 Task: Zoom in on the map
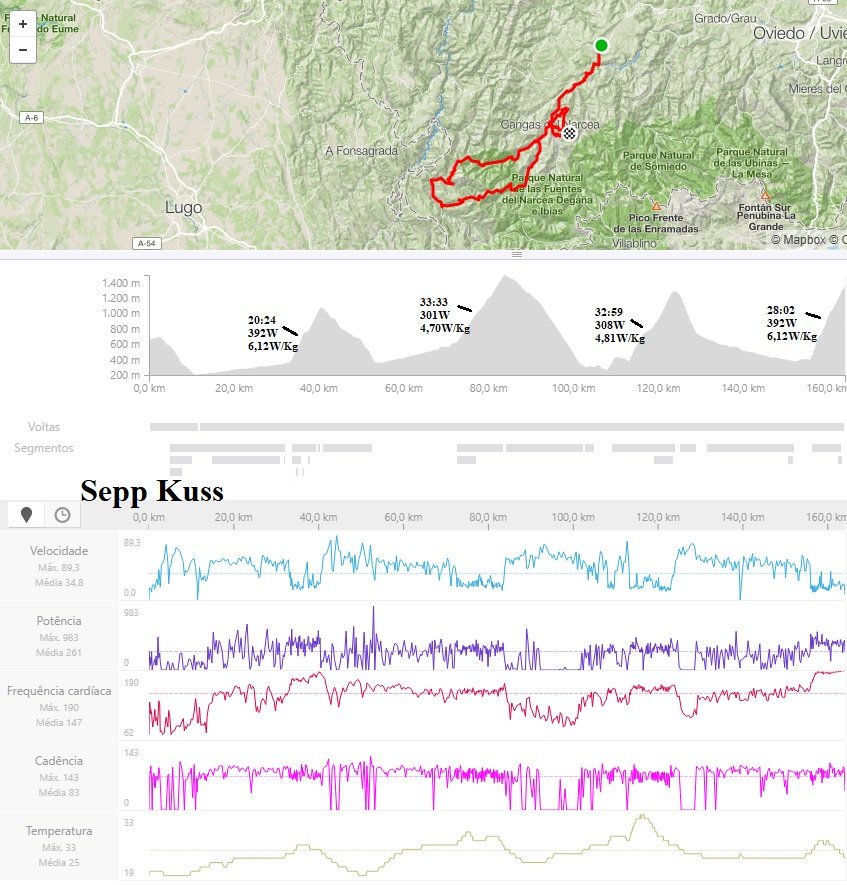(22, 24)
